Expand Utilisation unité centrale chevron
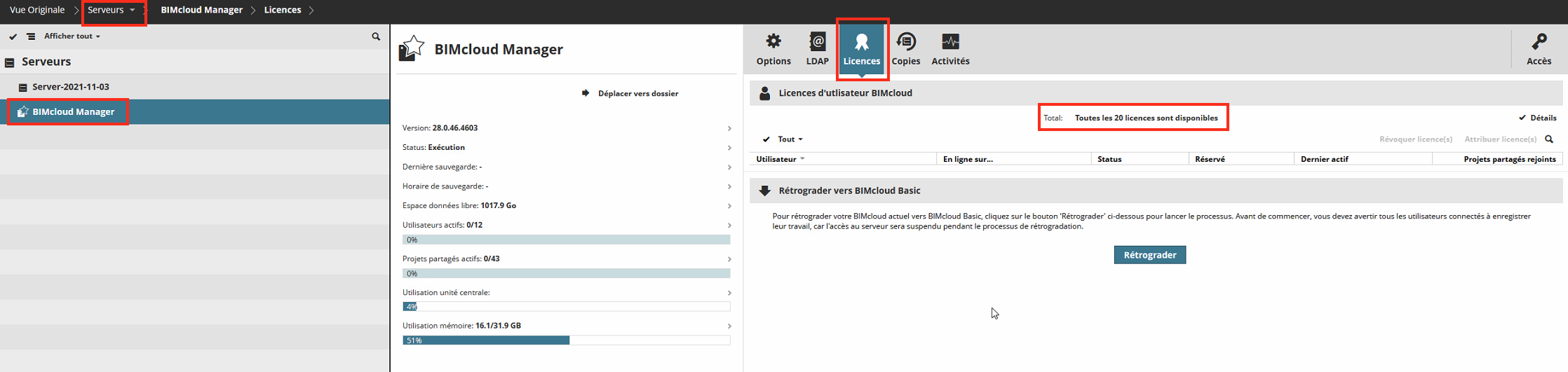Image resolution: width=1568 pixels, height=372 pixels. tap(729, 293)
